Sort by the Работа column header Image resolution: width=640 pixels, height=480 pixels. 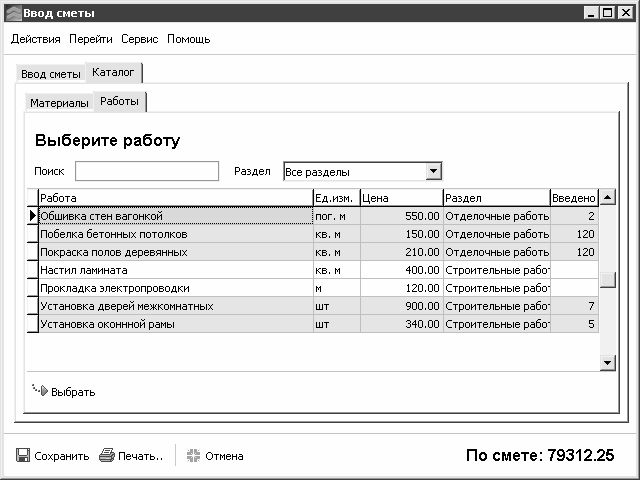point(176,198)
